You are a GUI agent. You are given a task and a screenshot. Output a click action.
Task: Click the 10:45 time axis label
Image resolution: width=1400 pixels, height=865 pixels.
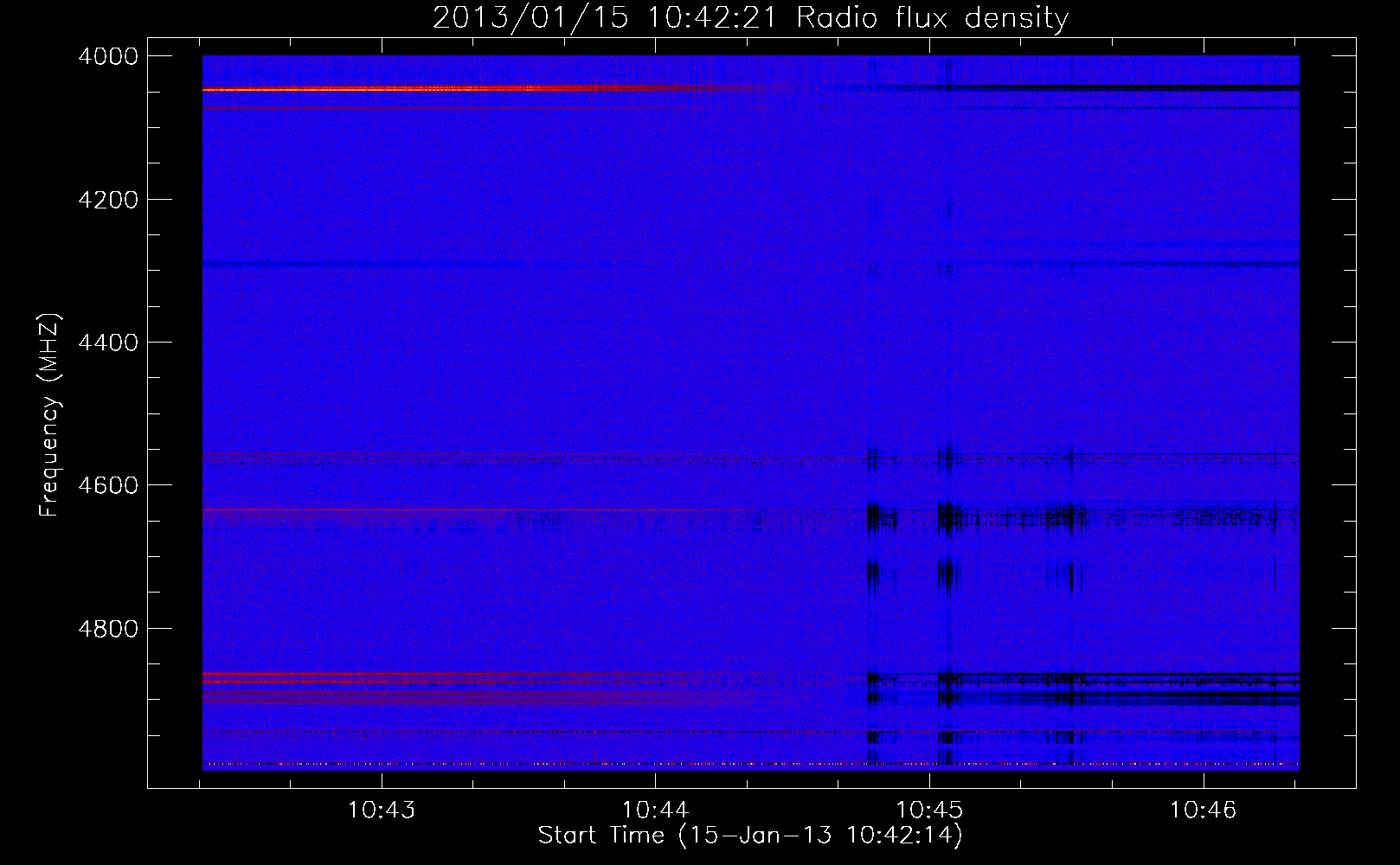pyautogui.click(x=930, y=811)
